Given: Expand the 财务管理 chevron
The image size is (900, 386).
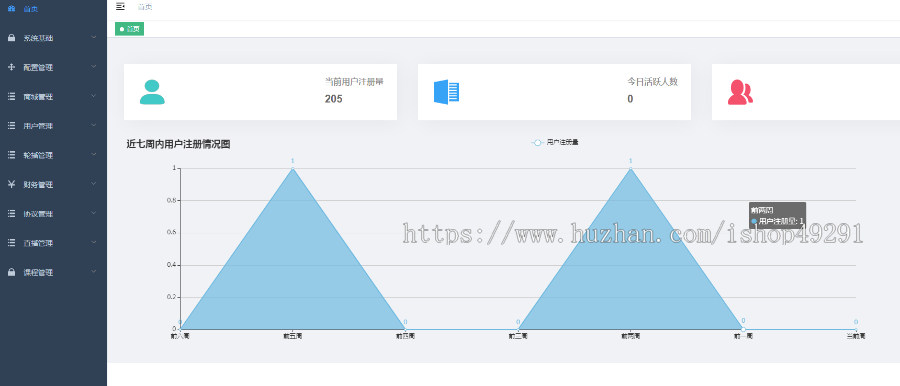Looking at the screenshot, I should coord(94,184).
